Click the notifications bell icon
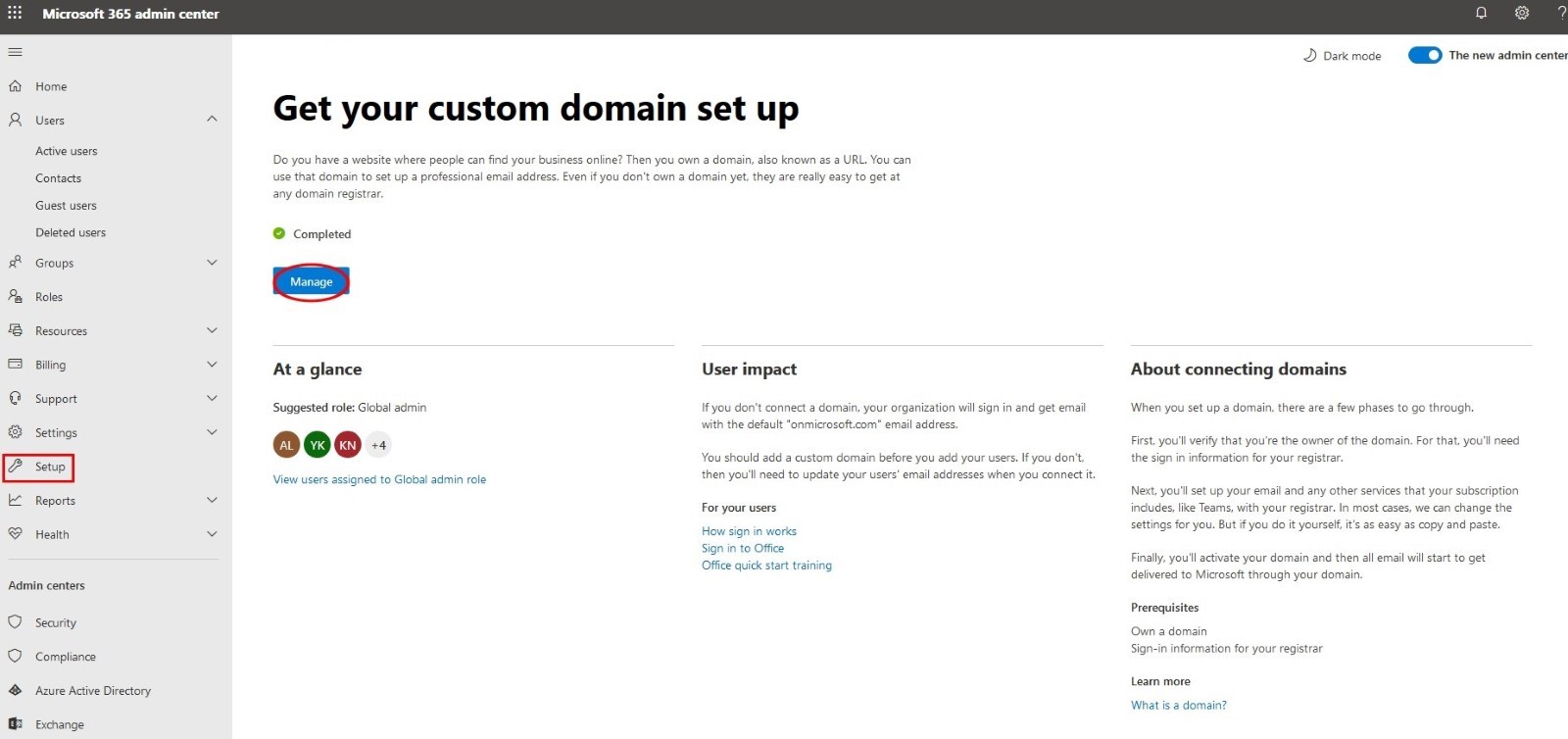Image resolution: width=1568 pixels, height=739 pixels. tap(1481, 14)
